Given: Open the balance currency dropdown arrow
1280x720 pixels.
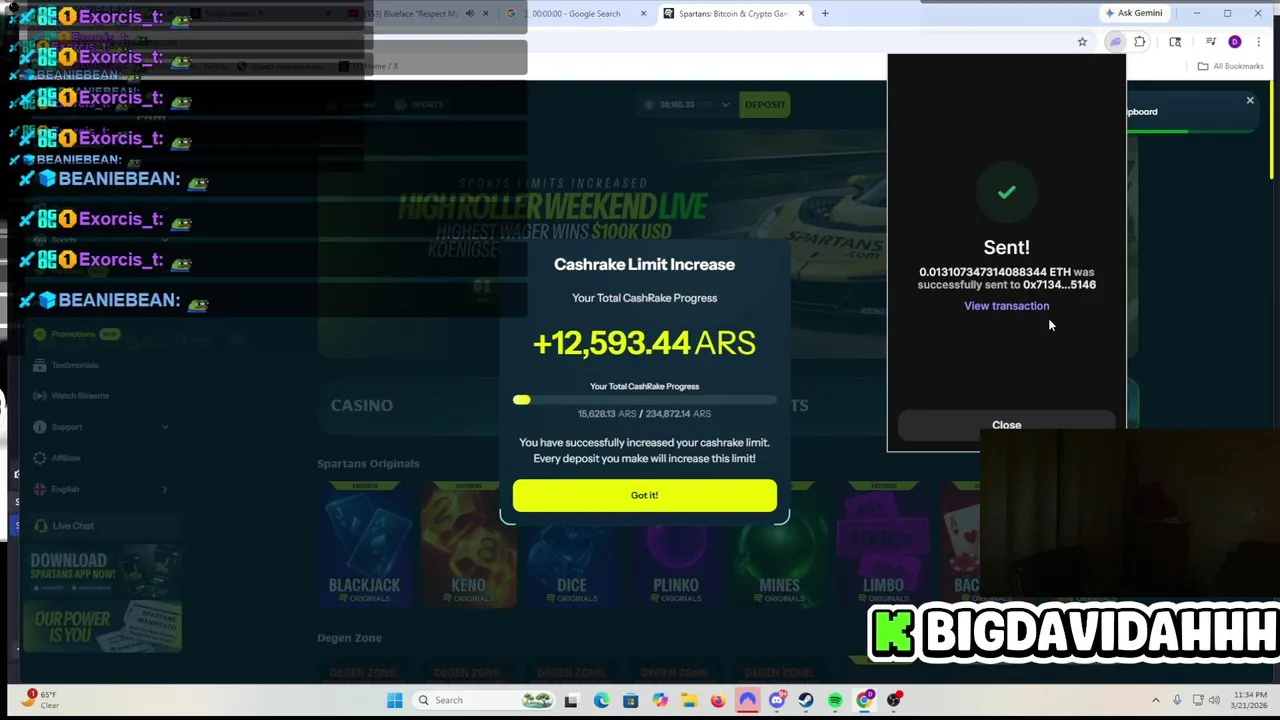Looking at the screenshot, I should tap(725, 104).
